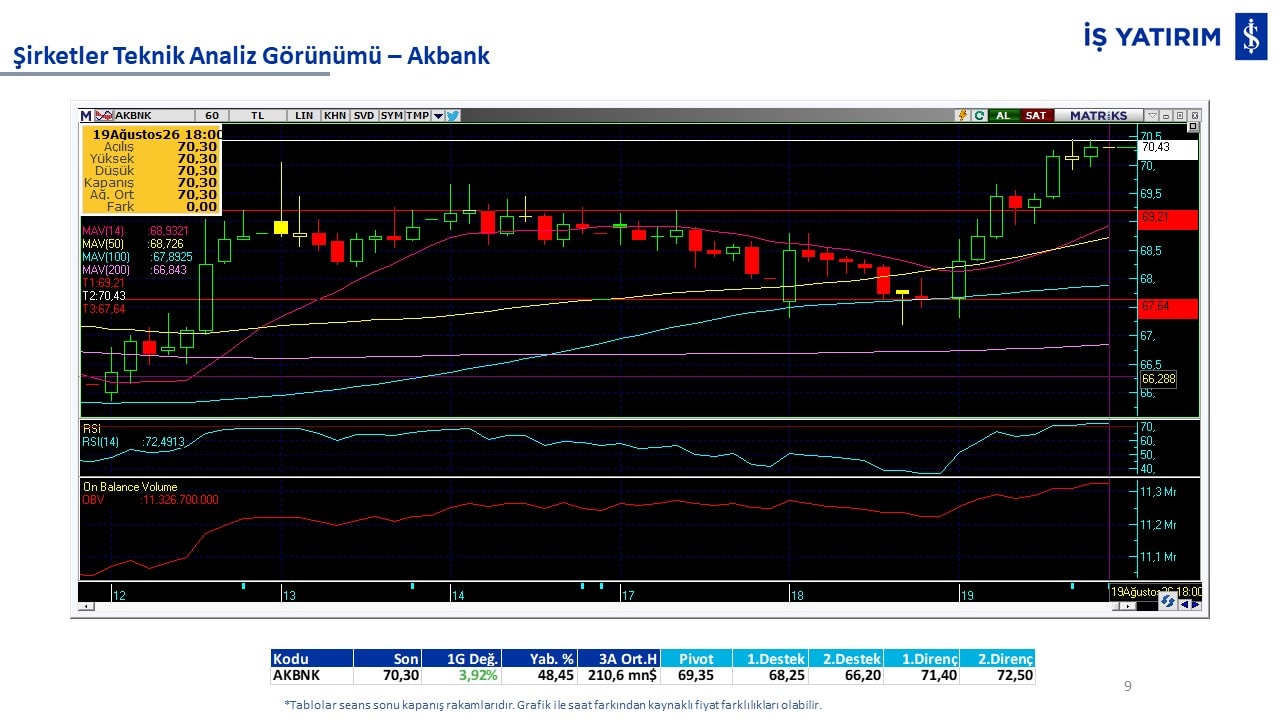Toggle the KHN button in chart toolbar
The height and width of the screenshot is (720, 1280).
click(x=335, y=115)
